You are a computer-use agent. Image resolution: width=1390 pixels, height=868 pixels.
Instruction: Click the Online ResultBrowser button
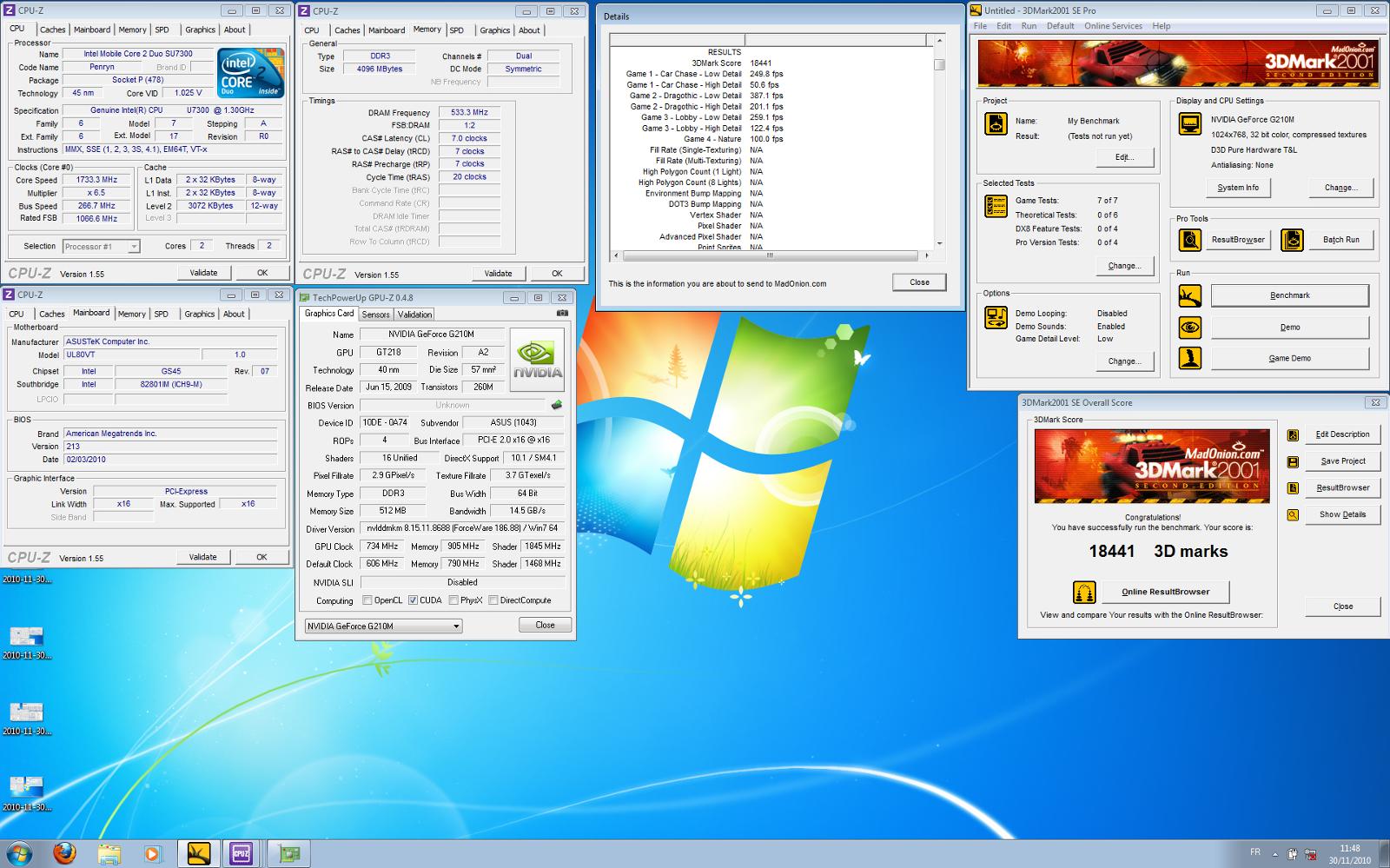tap(1165, 592)
